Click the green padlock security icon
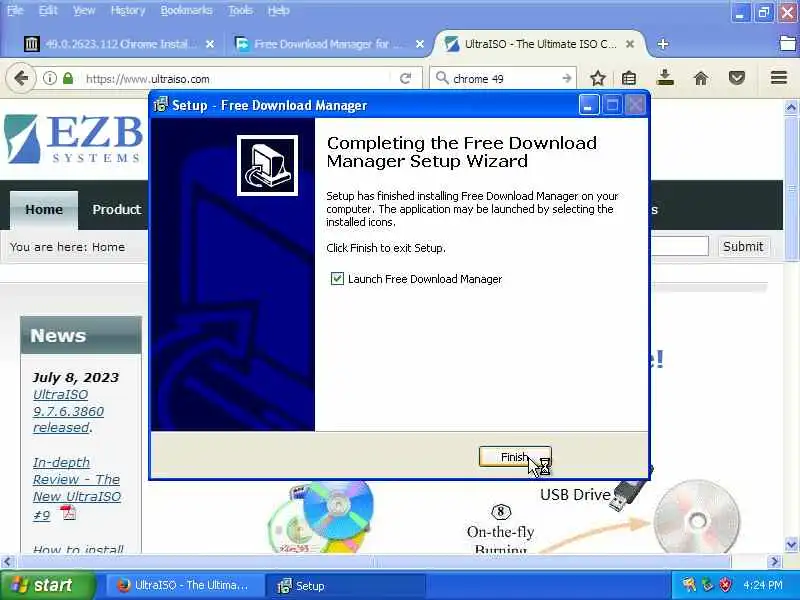This screenshot has width=800, height=600. click(x=68, y=79)
